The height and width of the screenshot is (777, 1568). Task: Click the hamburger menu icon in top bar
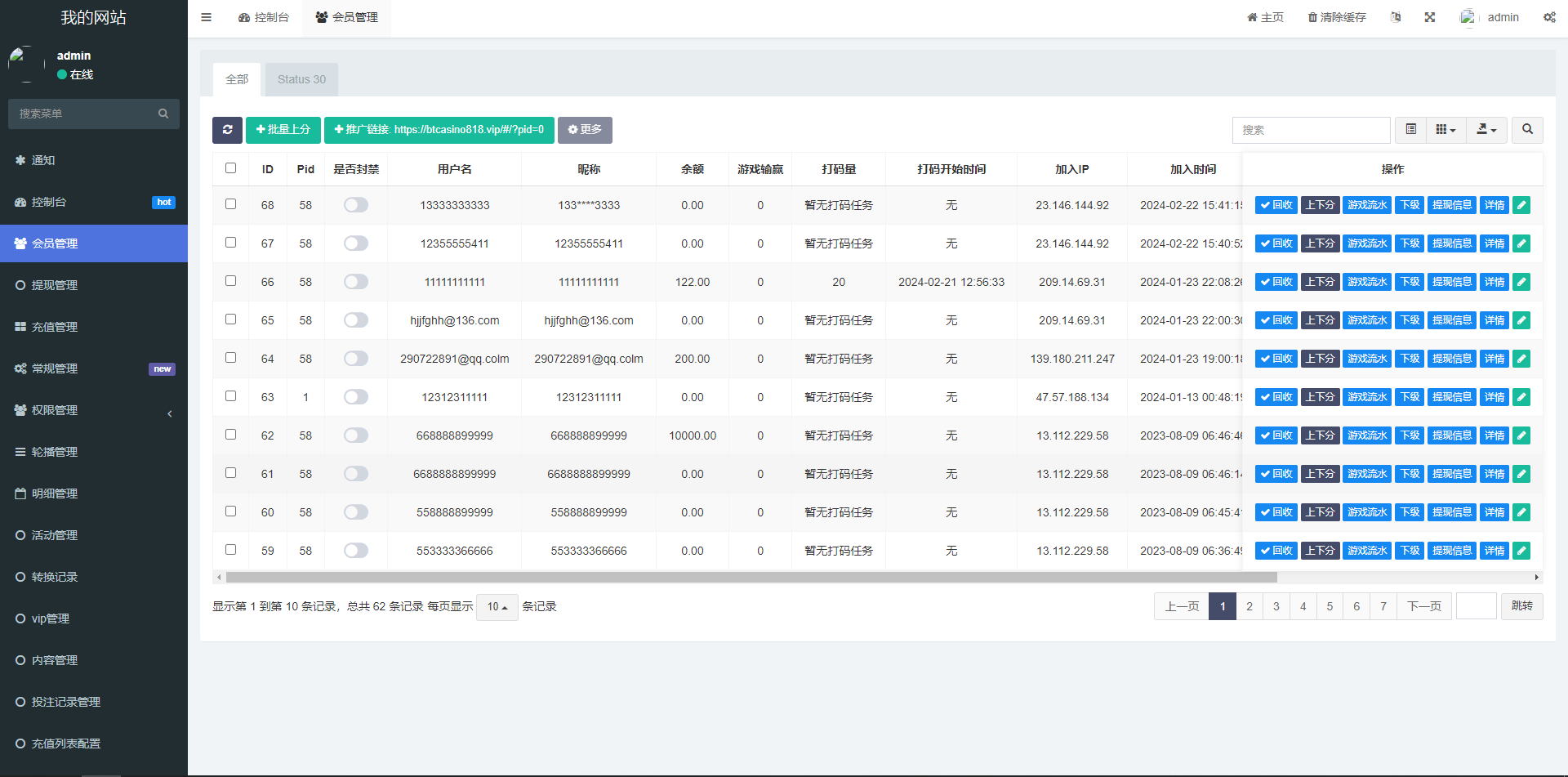tap(206, 17)
